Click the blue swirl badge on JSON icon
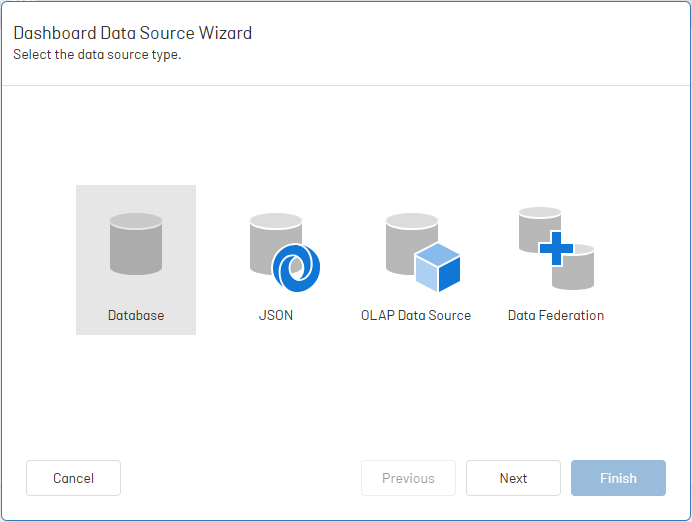692x522 pixels. click(296, 267)
